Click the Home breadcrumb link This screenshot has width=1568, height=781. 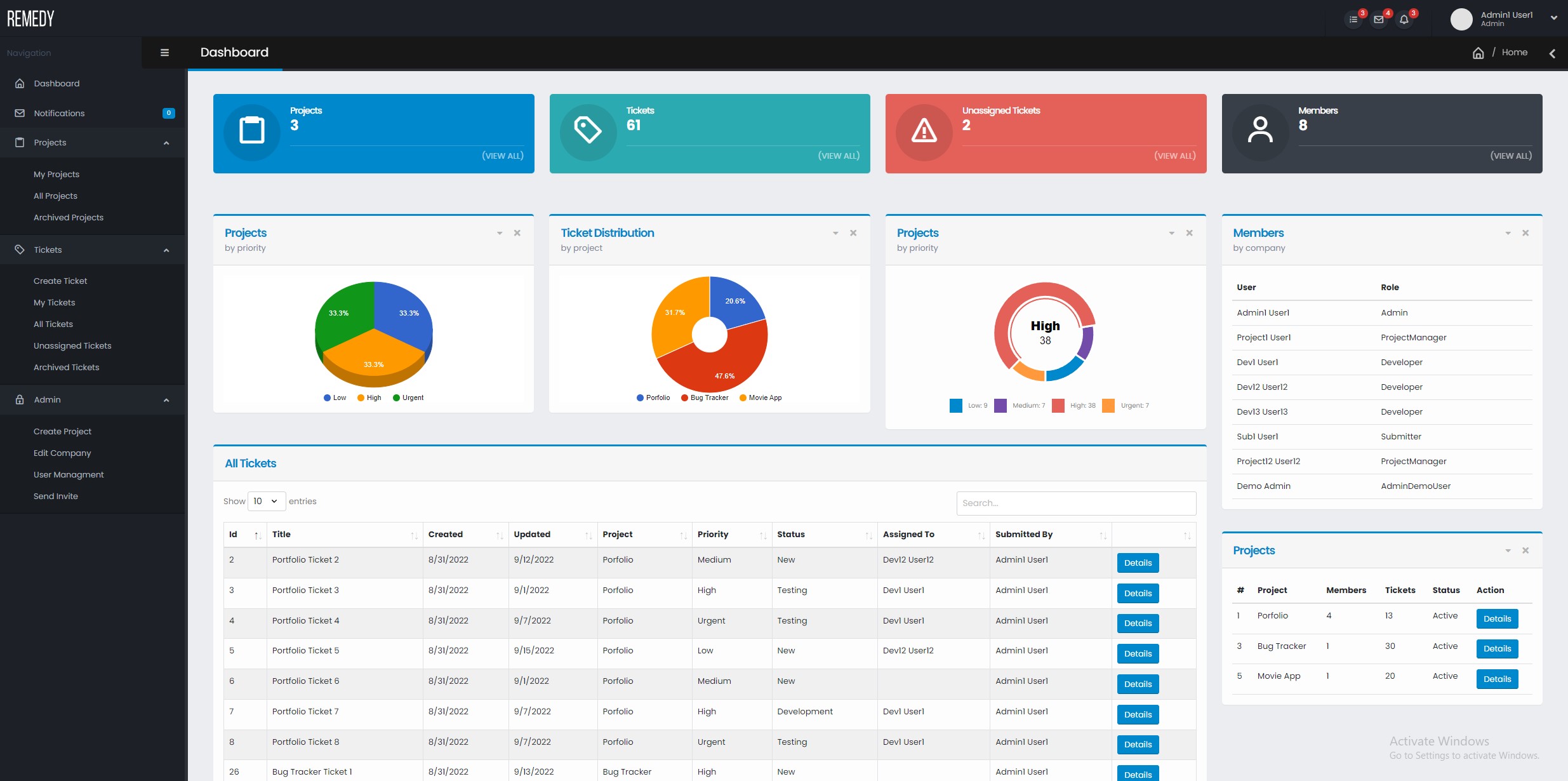pyautogui.click(x=1515, y=53)
